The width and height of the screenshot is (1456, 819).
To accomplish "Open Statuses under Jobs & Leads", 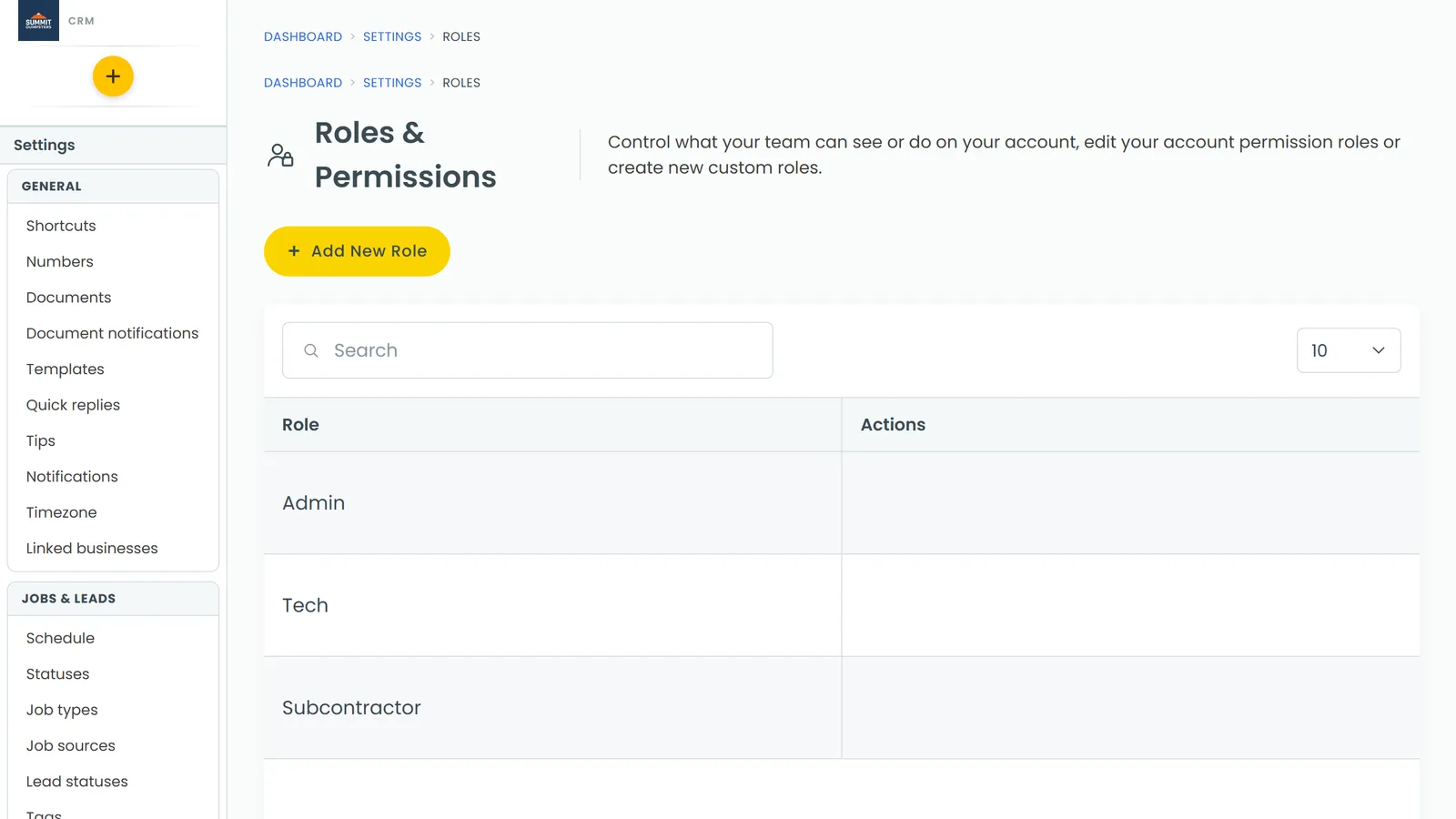I will click(57, 674).
